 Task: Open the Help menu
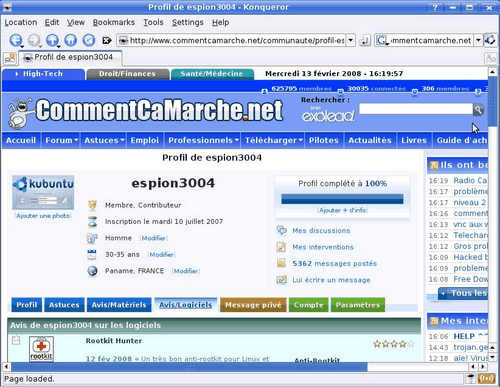point(220,22)
